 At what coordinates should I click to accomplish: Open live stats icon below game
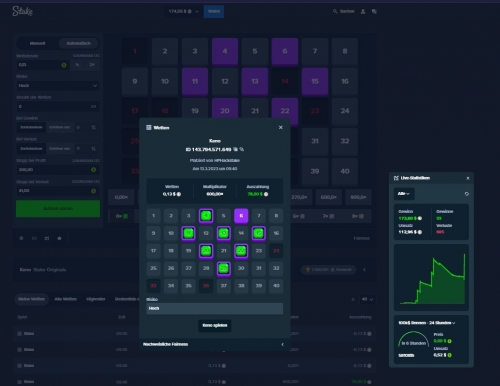[x=47, y=238]
